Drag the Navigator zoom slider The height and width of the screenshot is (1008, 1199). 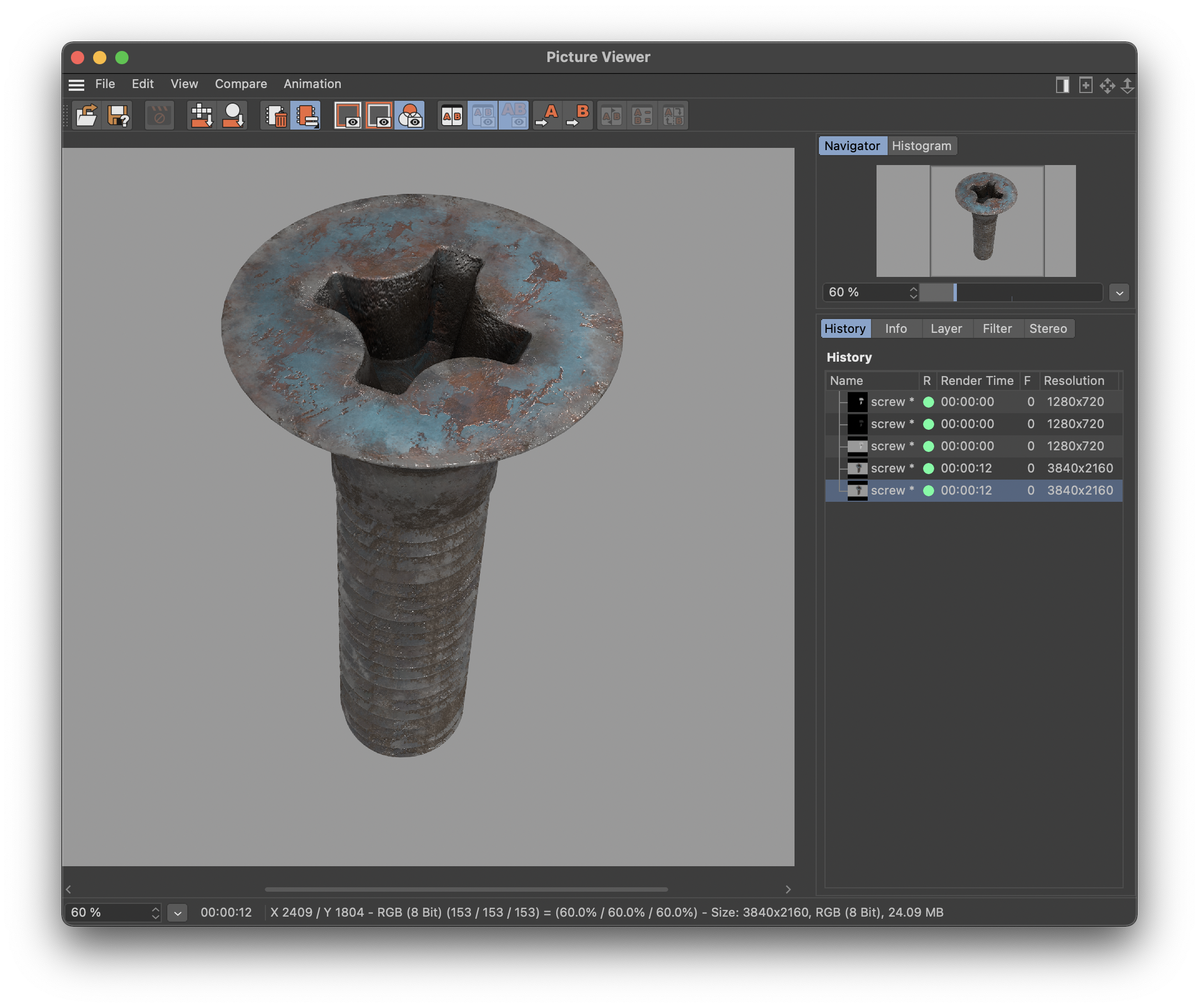point(954,292)
